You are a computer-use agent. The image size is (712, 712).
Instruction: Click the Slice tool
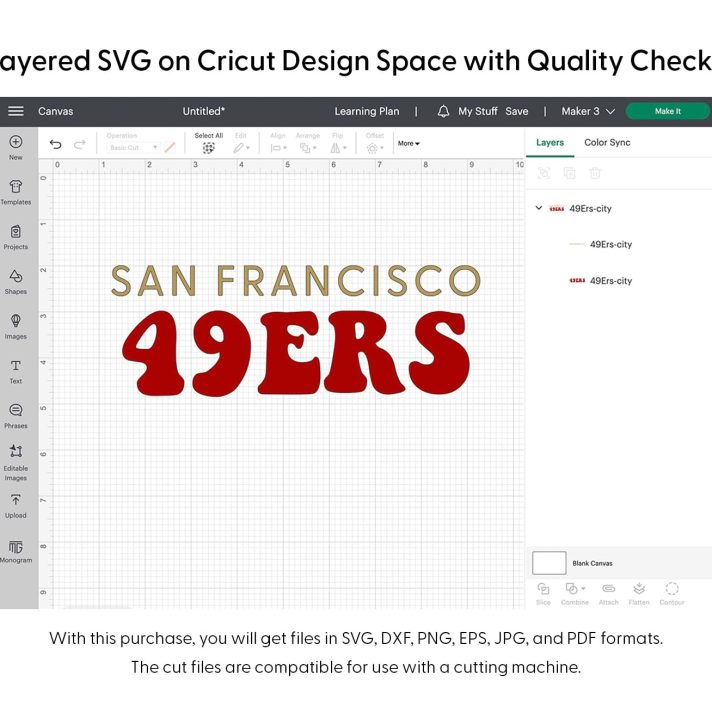pyautogui.click(x=543, y=594)
